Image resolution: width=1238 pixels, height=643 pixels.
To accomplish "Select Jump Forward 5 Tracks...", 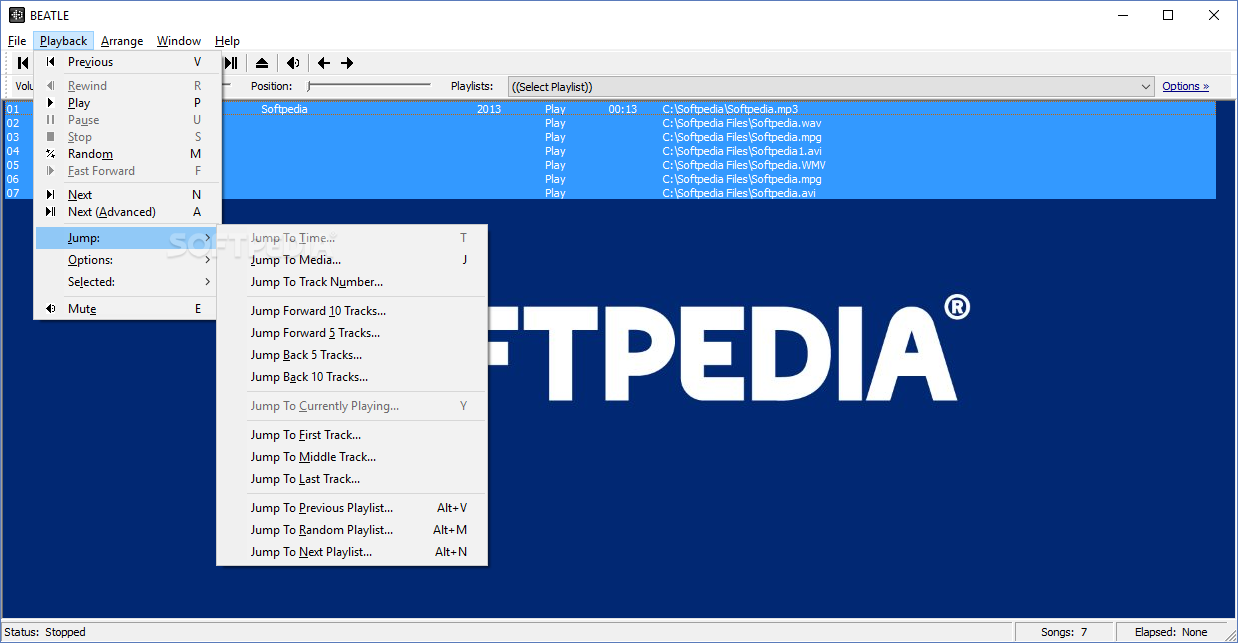I will click(x=352, y=333).
